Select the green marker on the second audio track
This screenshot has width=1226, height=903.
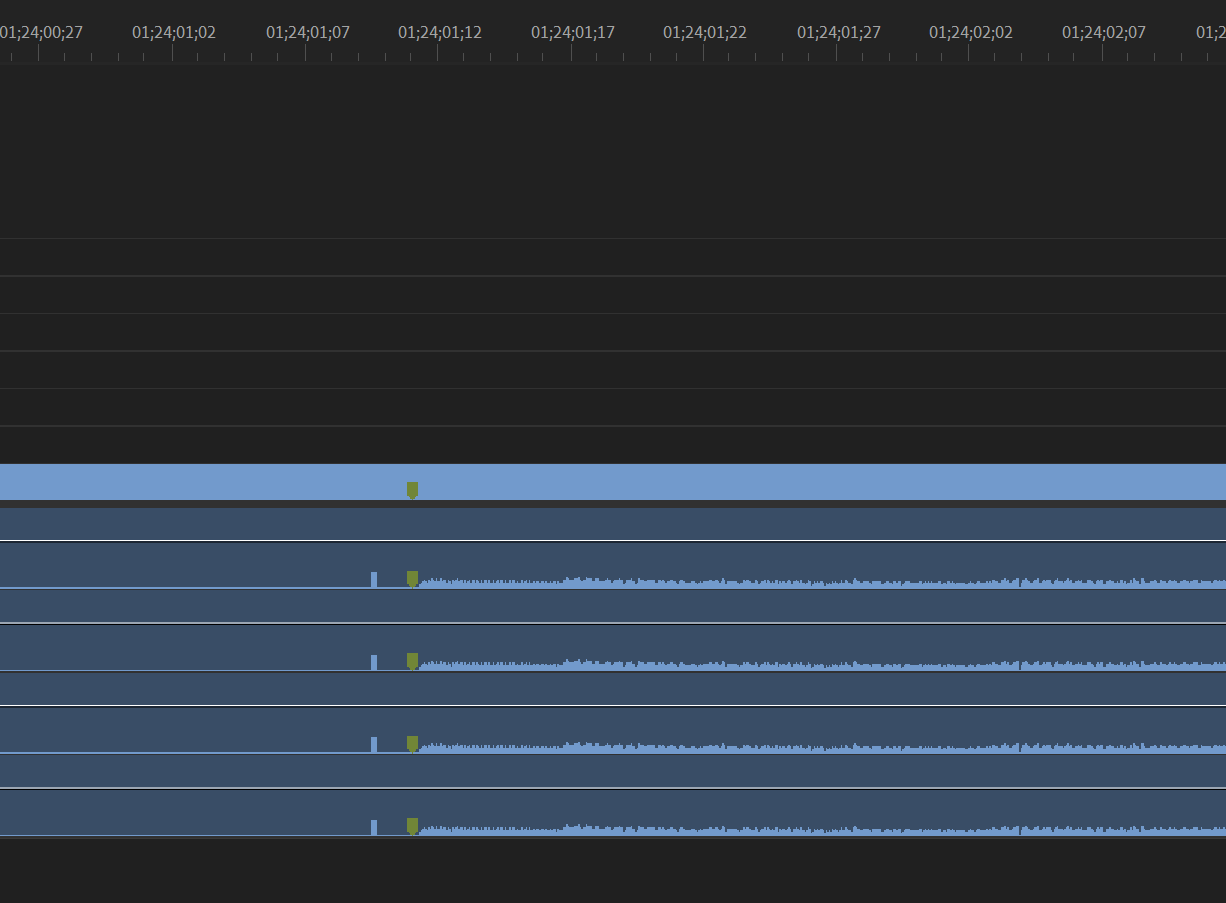[x=413, y=660]
